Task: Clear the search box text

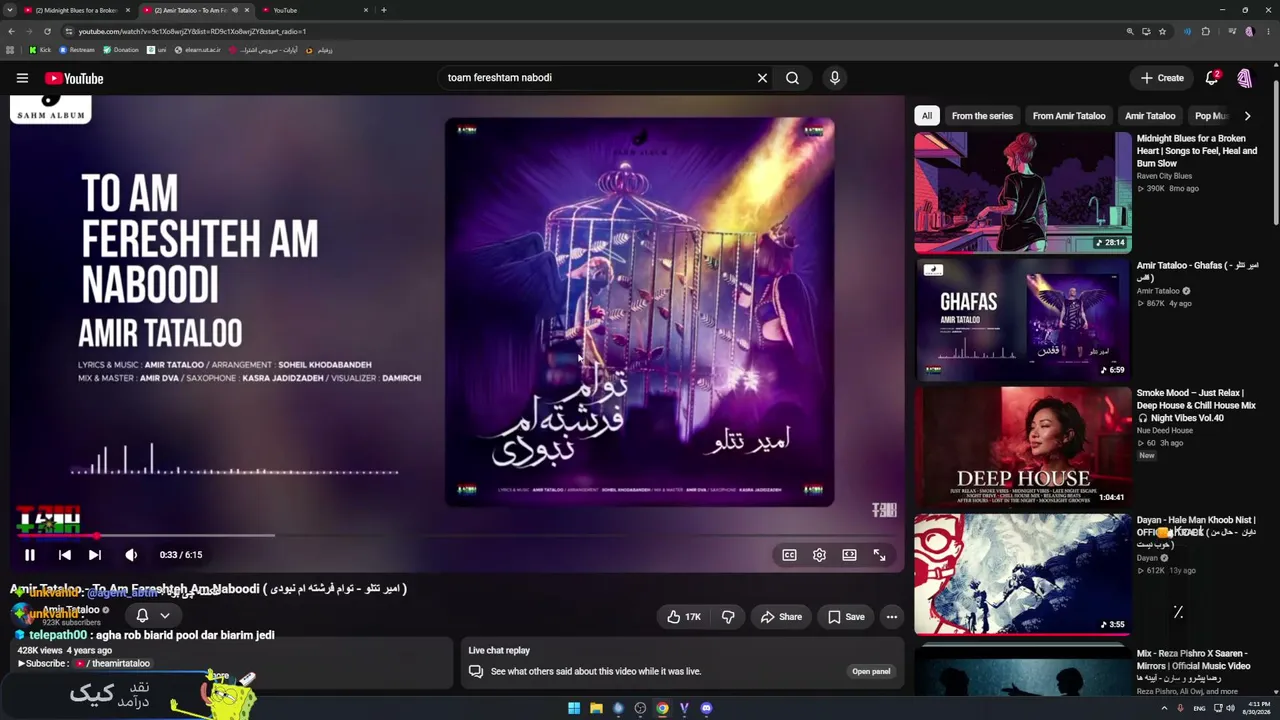Action: (x=762, y=78)
